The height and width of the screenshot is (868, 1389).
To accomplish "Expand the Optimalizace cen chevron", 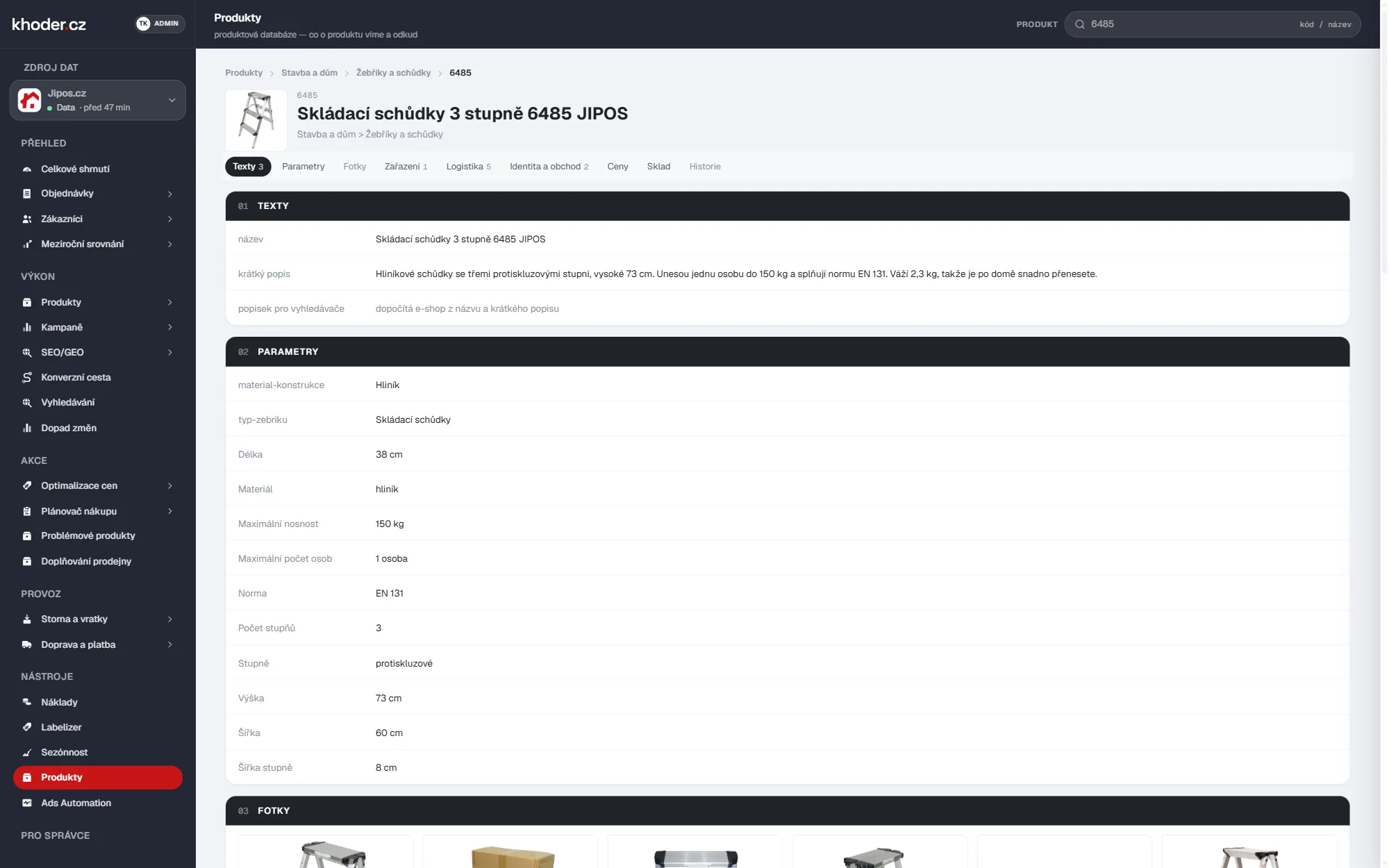I will tap(169, 485).
